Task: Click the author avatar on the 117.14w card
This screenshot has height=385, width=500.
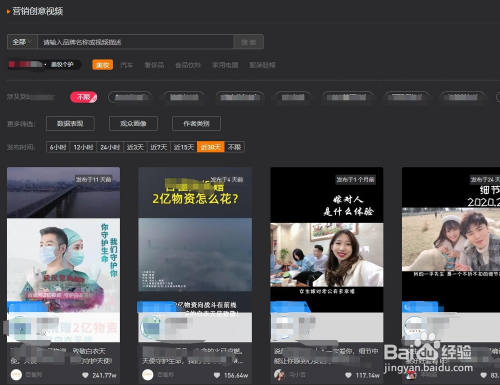Action: click(x=279, y=375)
